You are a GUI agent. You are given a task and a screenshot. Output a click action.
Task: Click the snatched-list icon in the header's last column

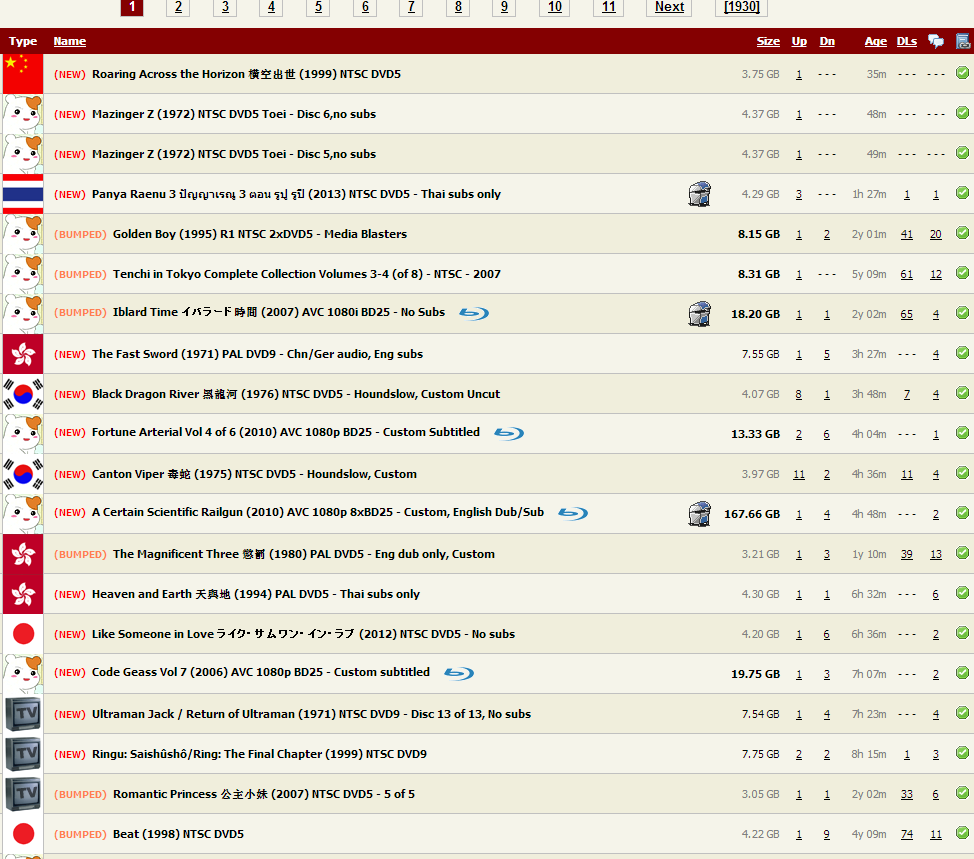coord(963,41)
